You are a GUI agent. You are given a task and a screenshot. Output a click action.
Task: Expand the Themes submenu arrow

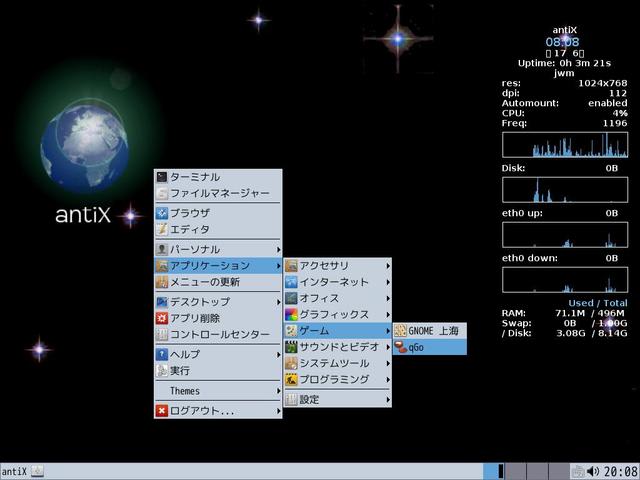[278, 391]
